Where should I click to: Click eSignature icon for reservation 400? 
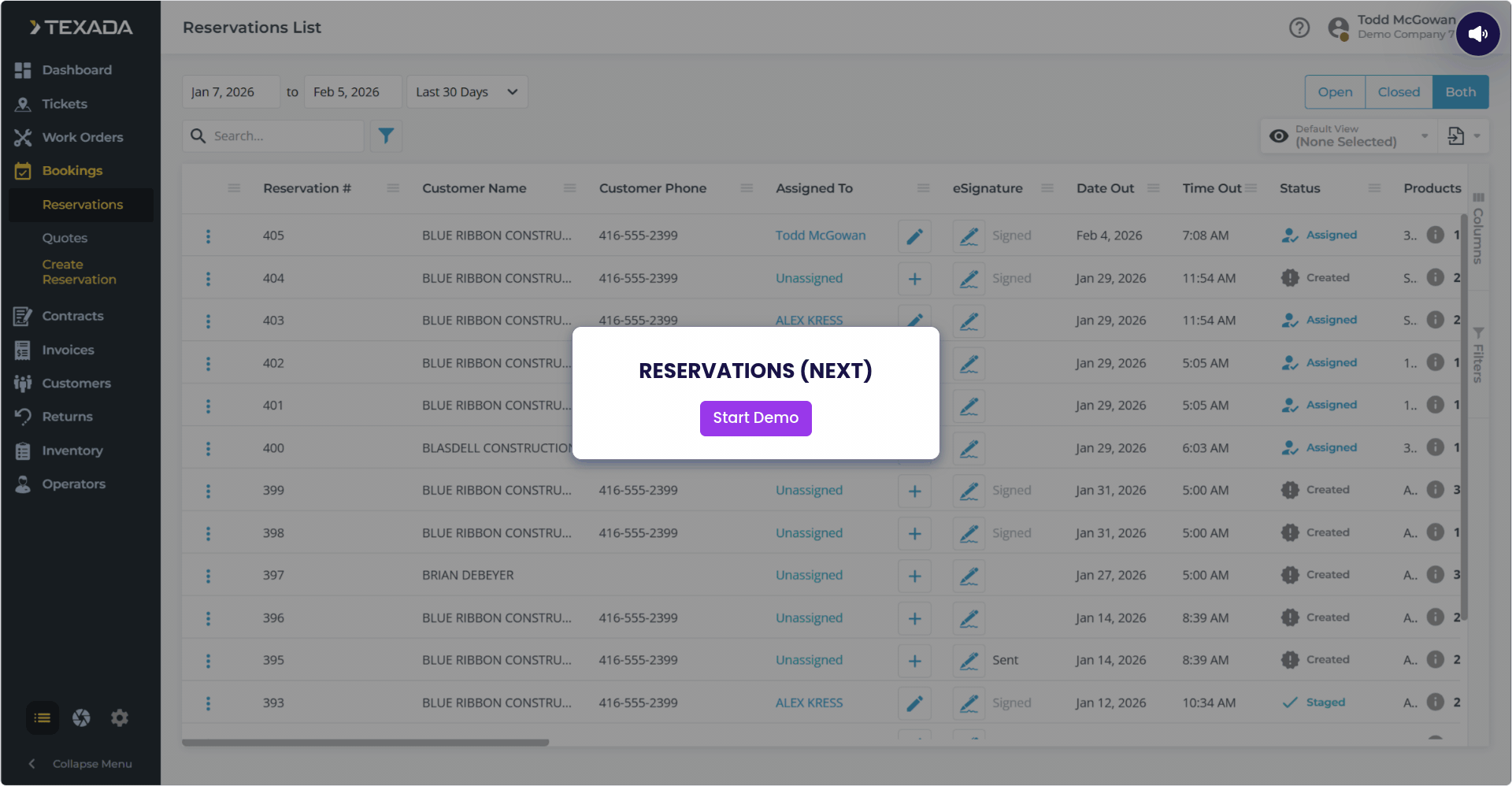point(969,449)
